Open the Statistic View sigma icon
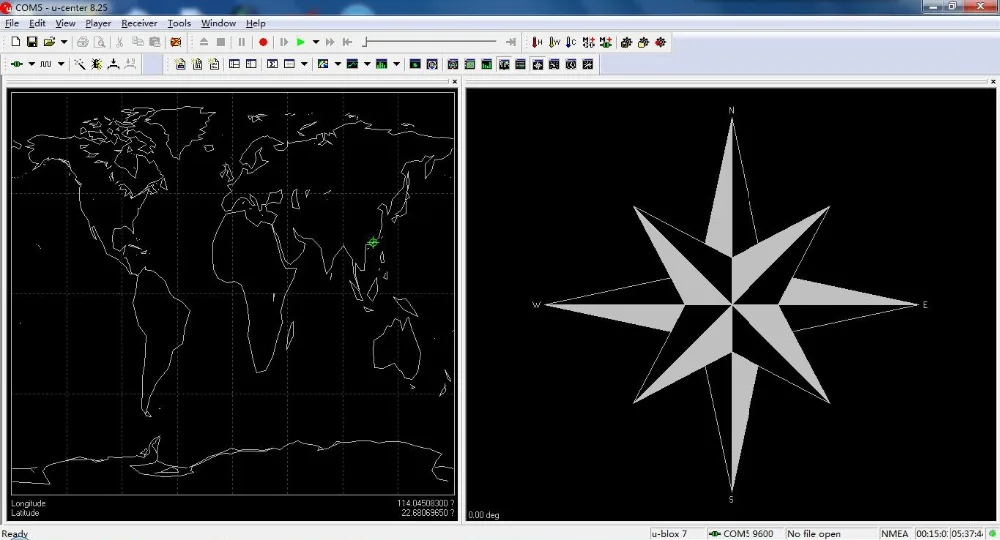 272,64
